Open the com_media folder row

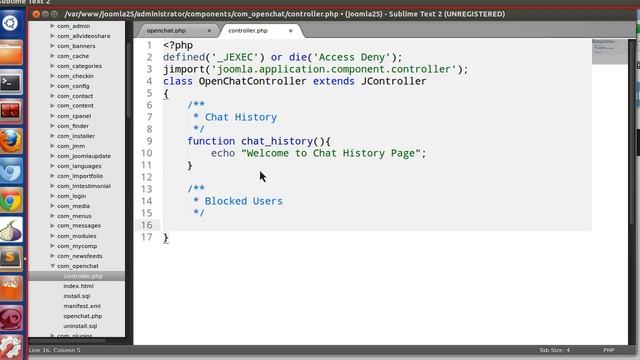77,206
